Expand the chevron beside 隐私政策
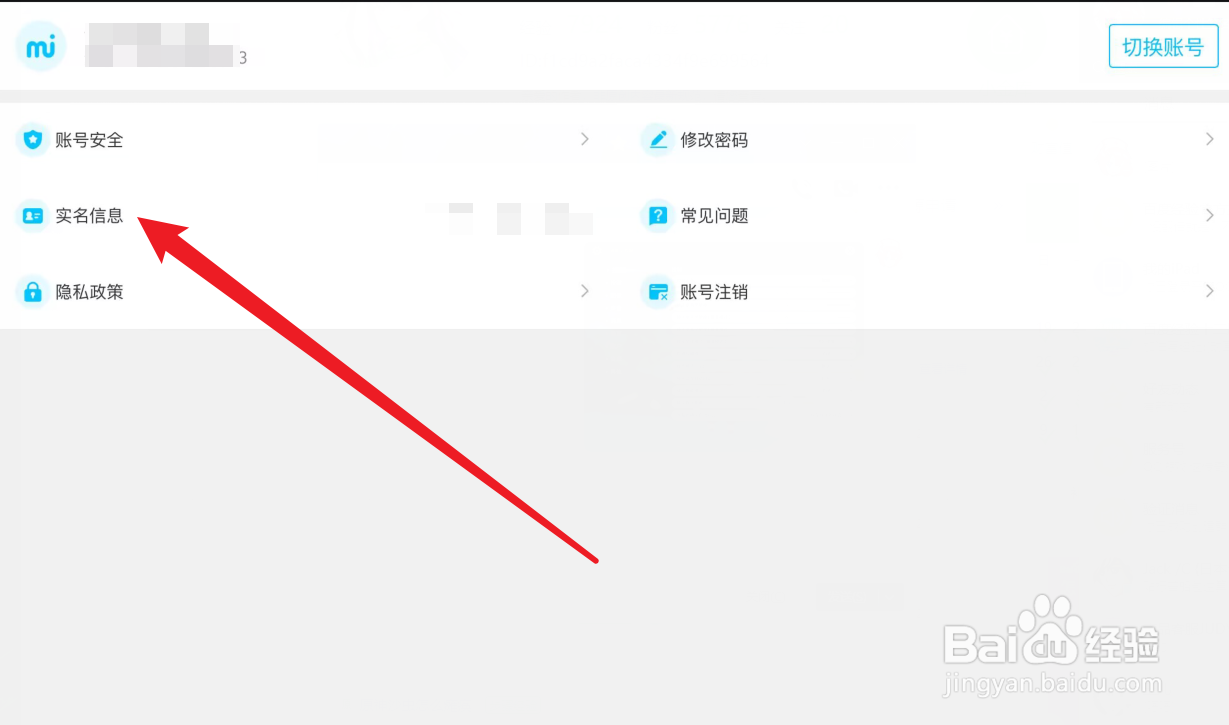Viewport: 1229px width, 725px height. [585, 291]
